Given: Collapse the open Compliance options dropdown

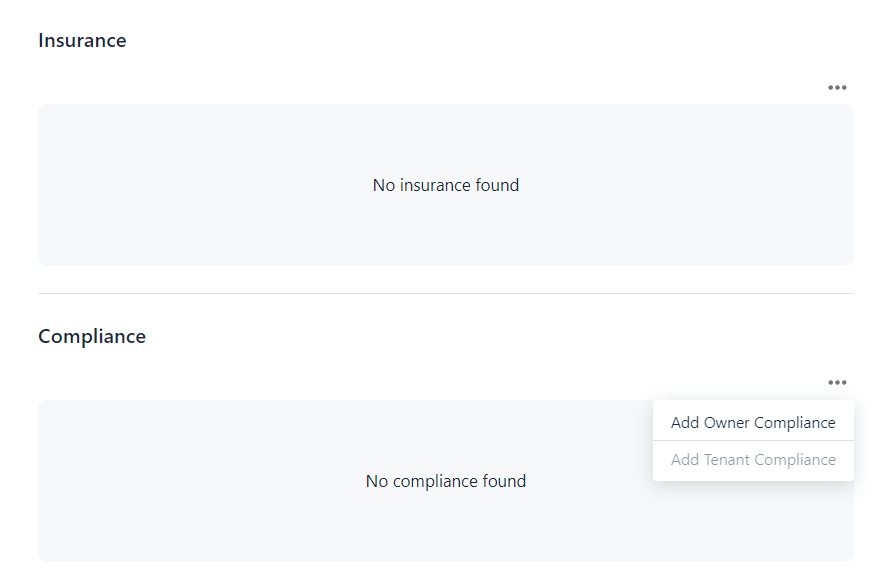Looking at the screenshot, I should pyautogui.click(x=837, y=383).
